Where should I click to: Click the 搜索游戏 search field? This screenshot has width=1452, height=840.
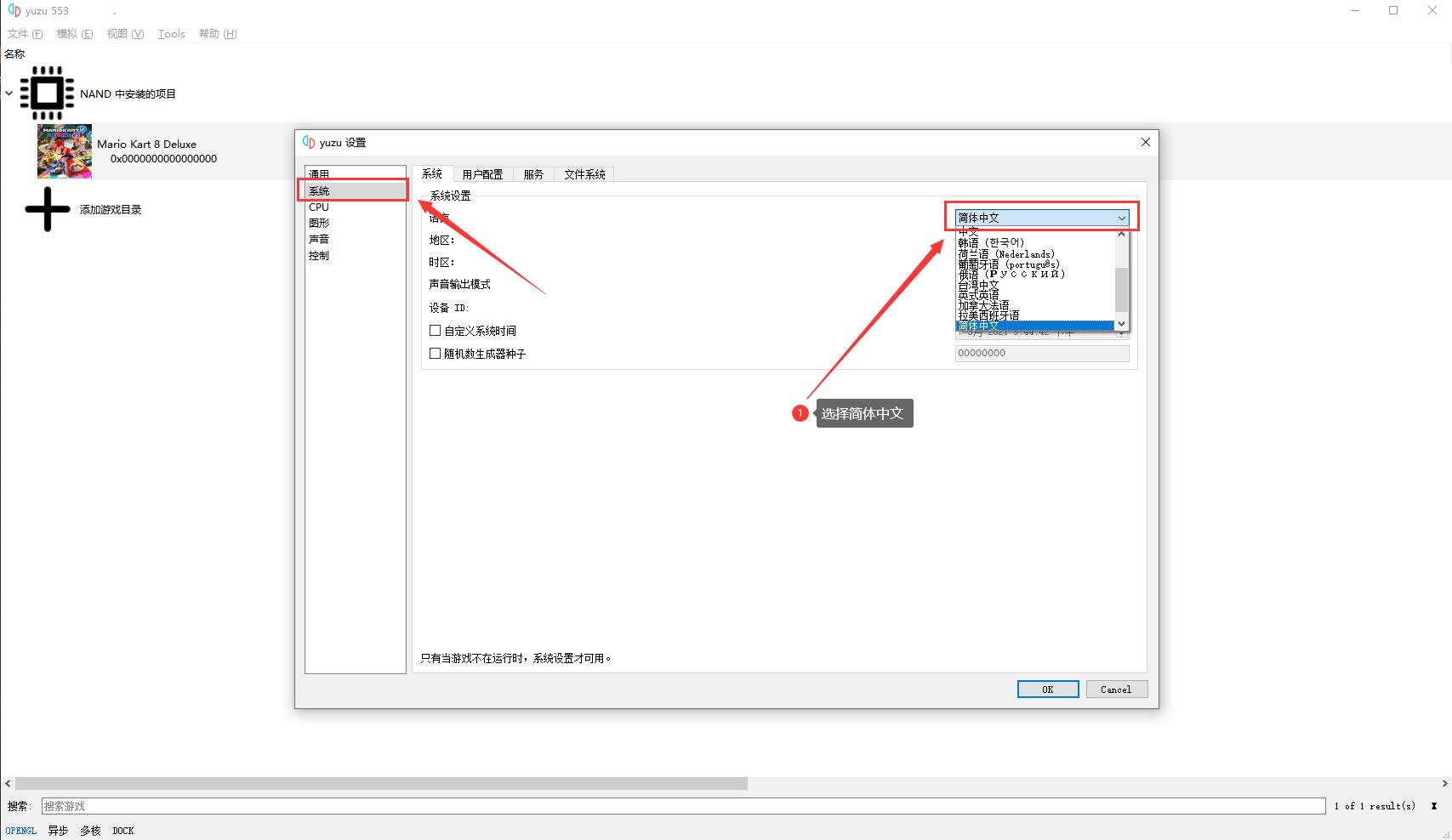click(683, 806)
